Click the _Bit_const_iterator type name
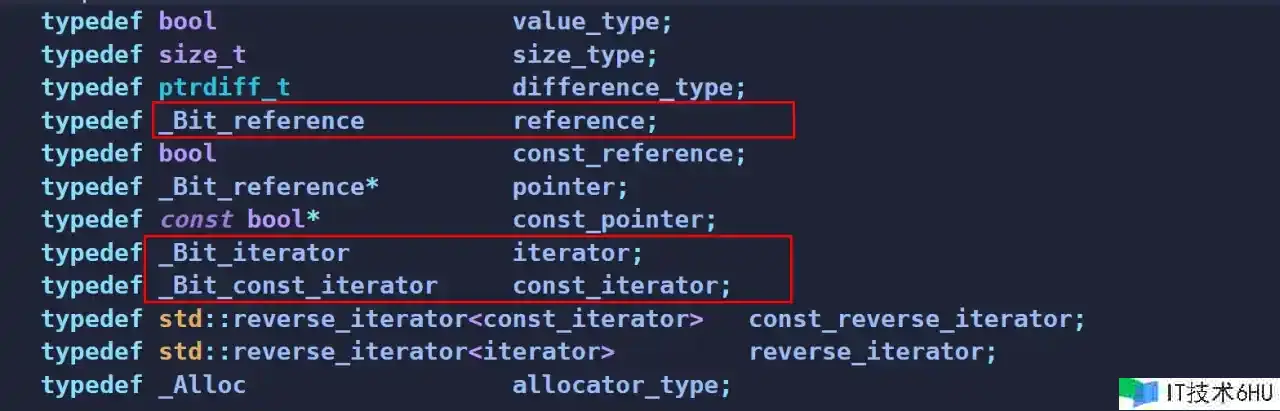Screen dimensions: 1280x411 (x=298, y=285)
